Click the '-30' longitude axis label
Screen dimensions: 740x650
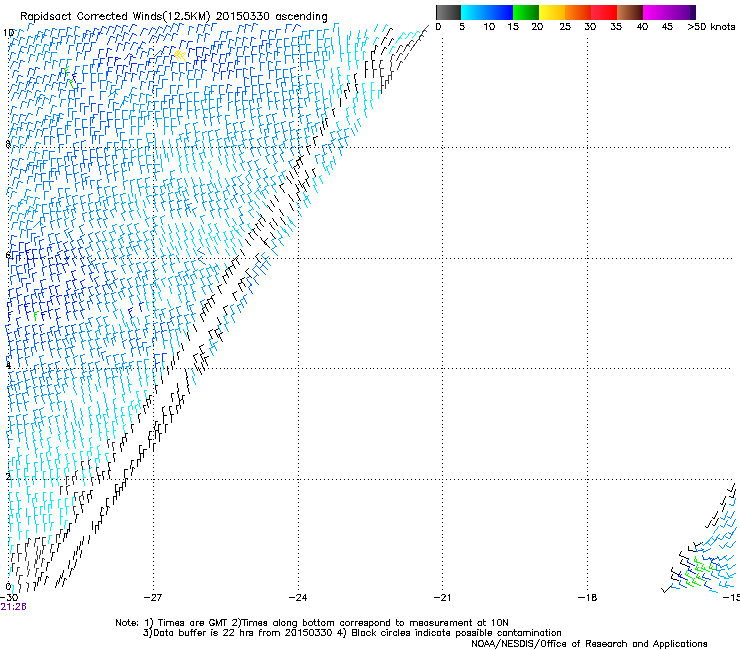point(9,598)
